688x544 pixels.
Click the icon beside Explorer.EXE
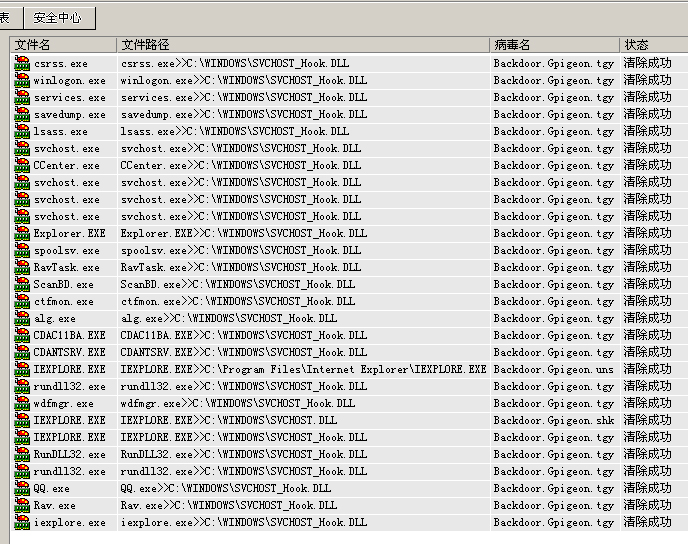pyautogui.click(x=22, y=233)
